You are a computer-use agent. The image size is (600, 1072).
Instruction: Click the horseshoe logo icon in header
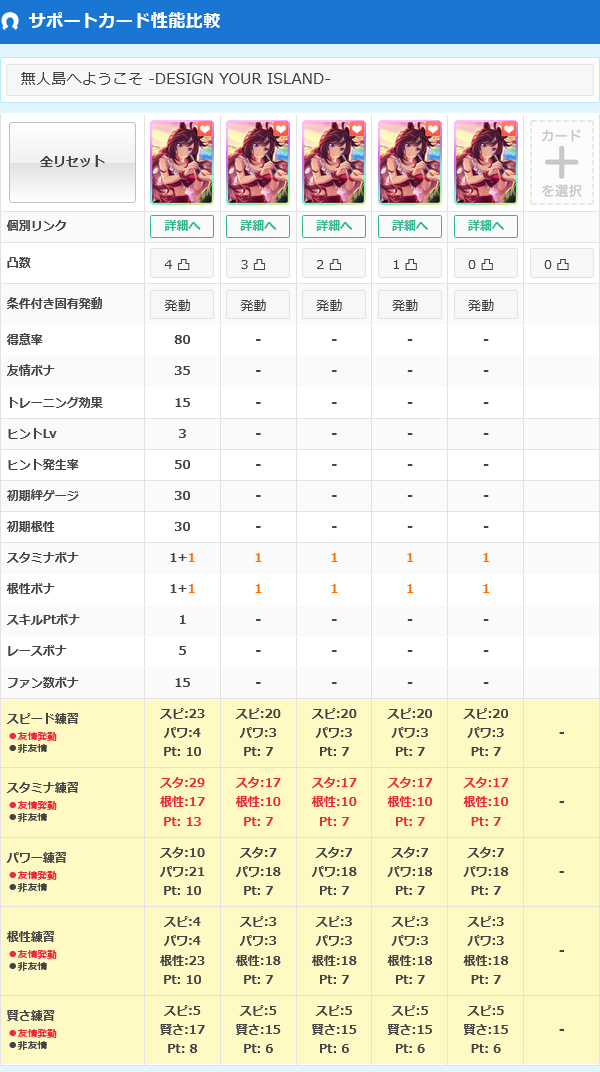point(10,21)
